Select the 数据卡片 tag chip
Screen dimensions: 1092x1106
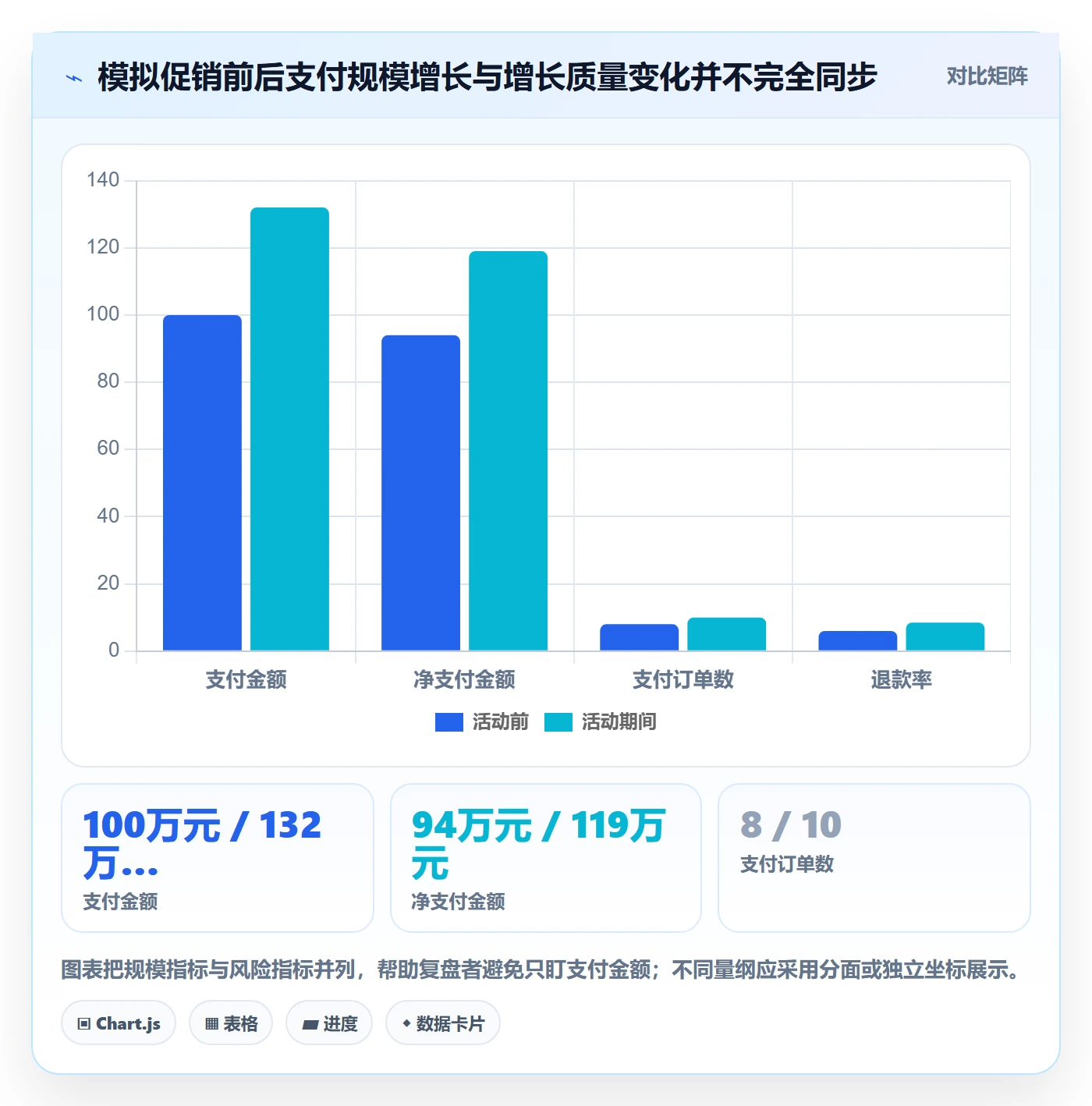click(443, 1023)
